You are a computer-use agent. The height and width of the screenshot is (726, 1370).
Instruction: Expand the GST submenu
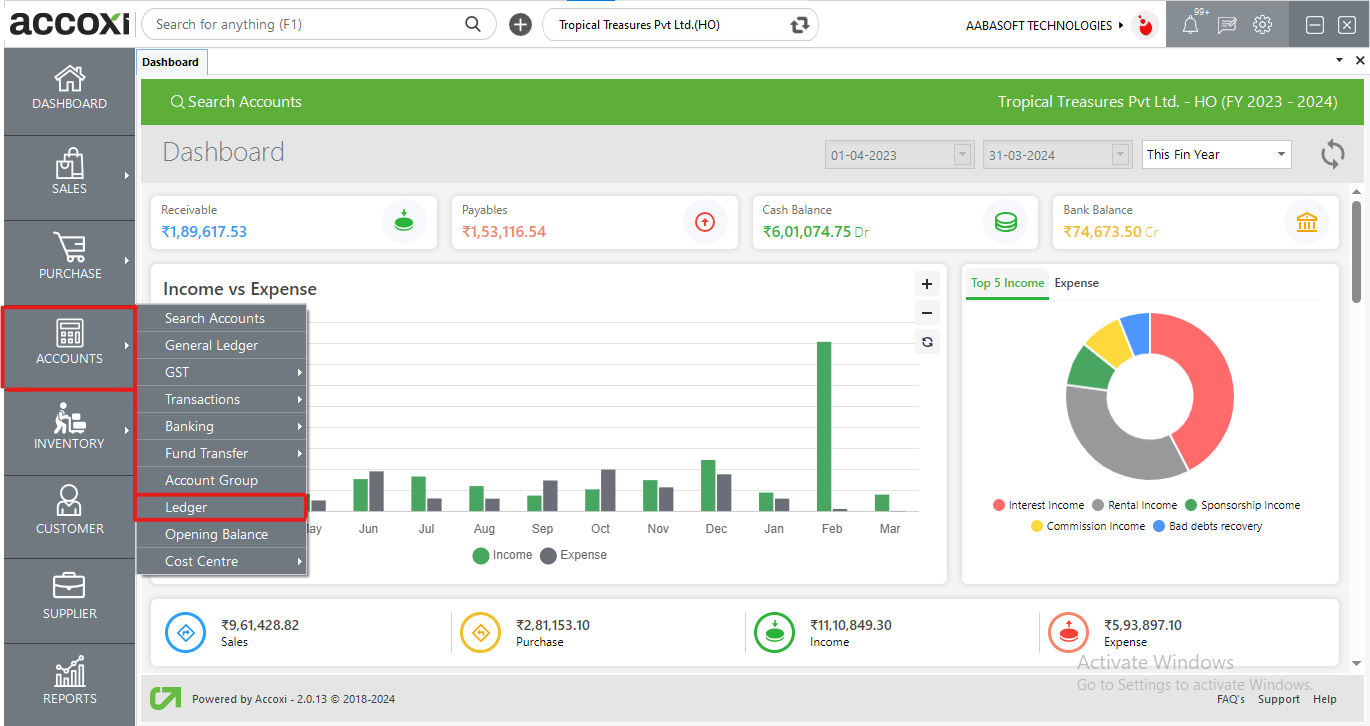pos(221,372)
